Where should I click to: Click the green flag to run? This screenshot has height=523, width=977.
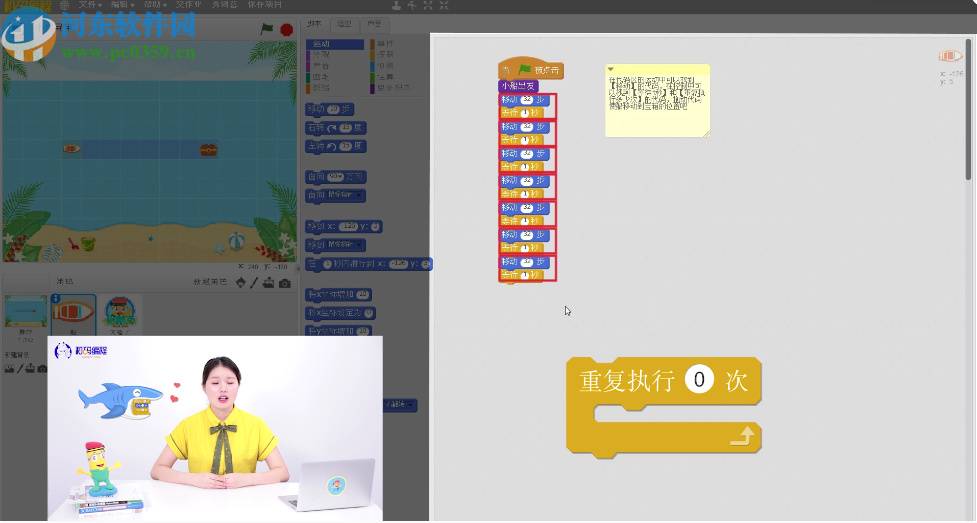pos(267,29)
